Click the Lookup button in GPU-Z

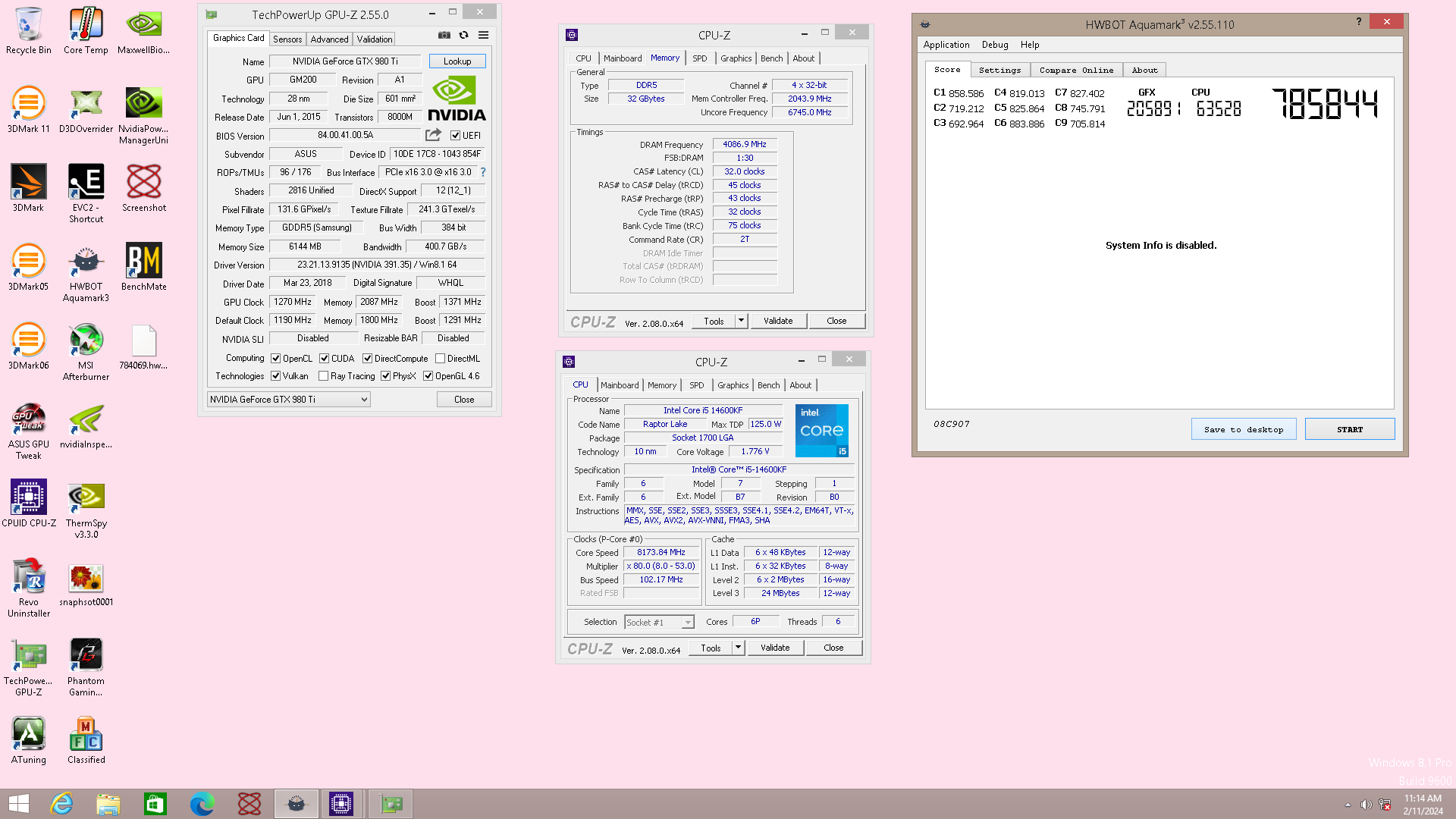pos(457,61)
